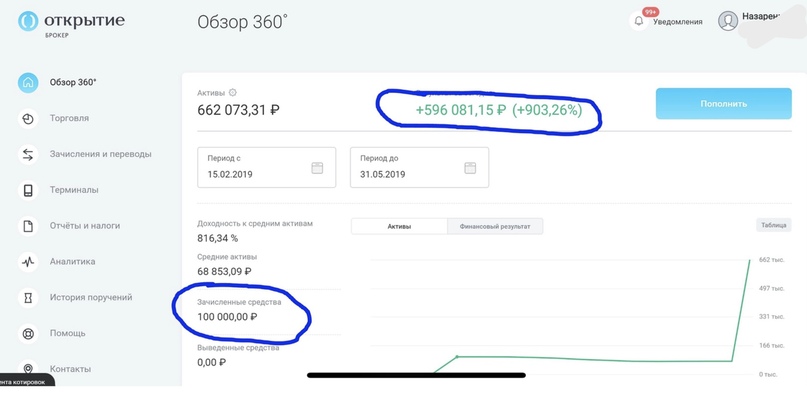Click the 331 тыс. chart axis label

[771, 317]
